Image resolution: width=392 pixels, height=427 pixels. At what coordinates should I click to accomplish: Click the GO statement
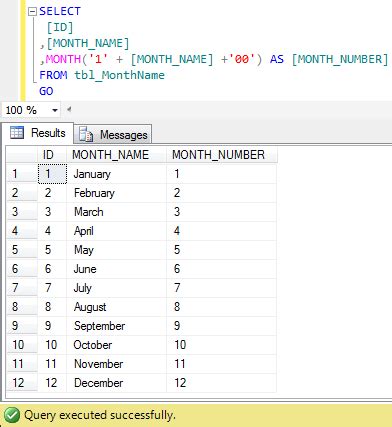point(46,91)
